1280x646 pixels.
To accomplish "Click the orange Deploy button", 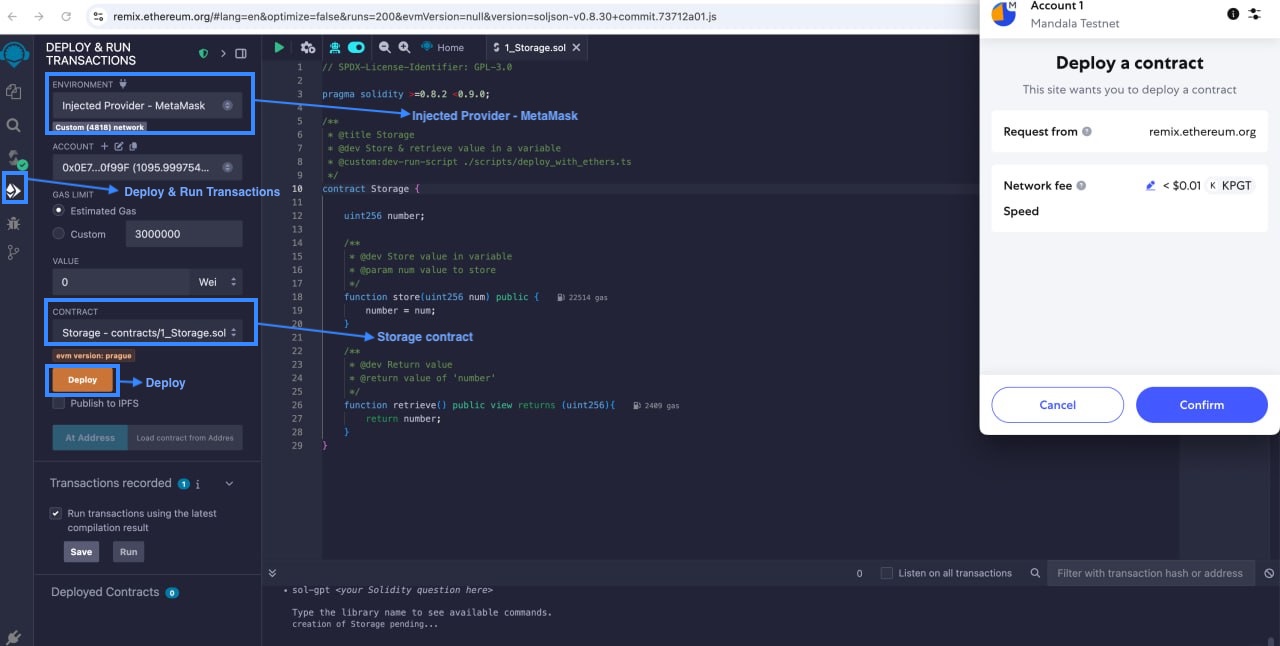I will (82, 380).
